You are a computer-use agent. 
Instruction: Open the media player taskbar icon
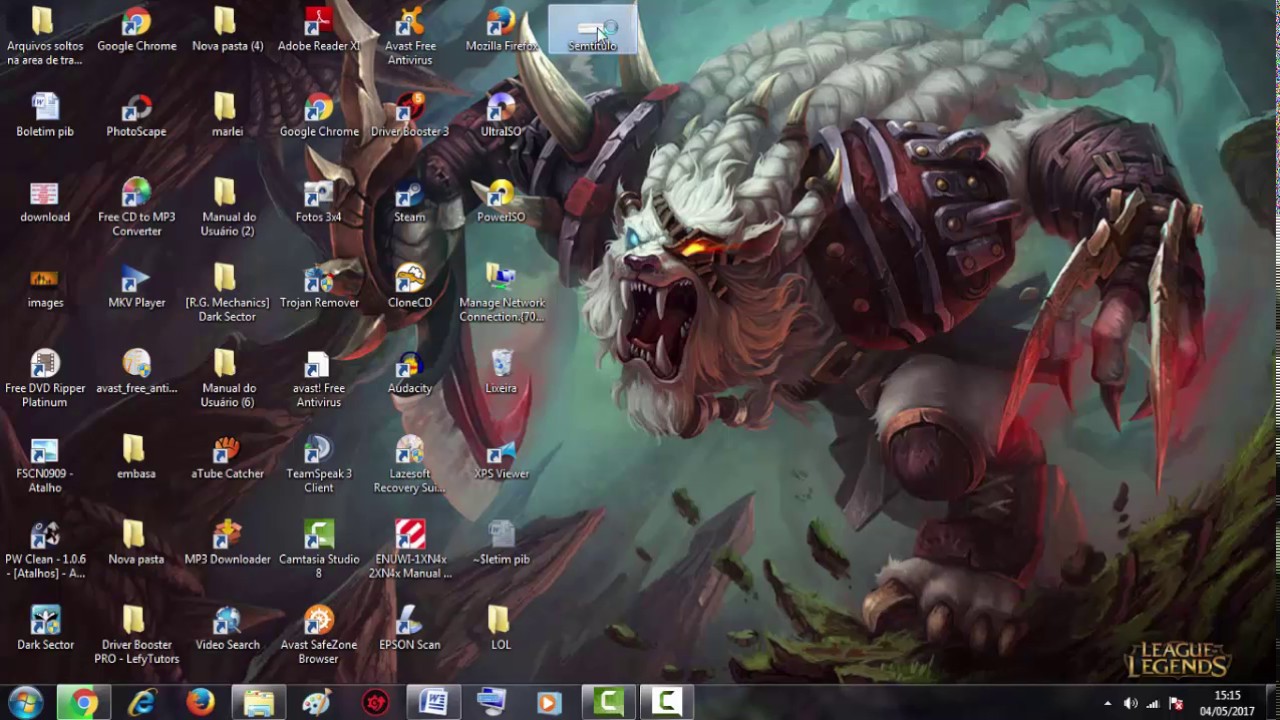coord(549,703)
